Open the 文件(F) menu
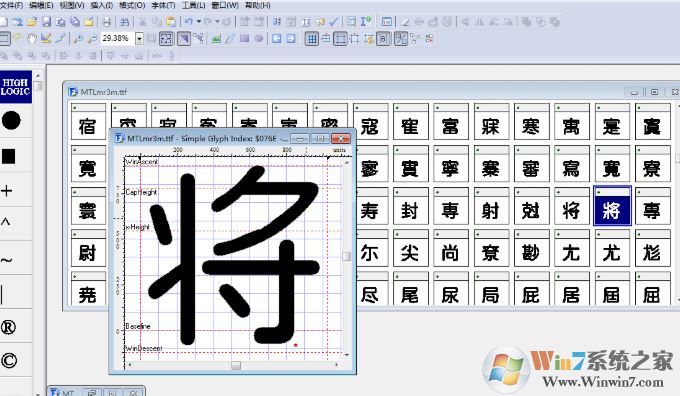This screenshot has height=396, width=680. 11,6
